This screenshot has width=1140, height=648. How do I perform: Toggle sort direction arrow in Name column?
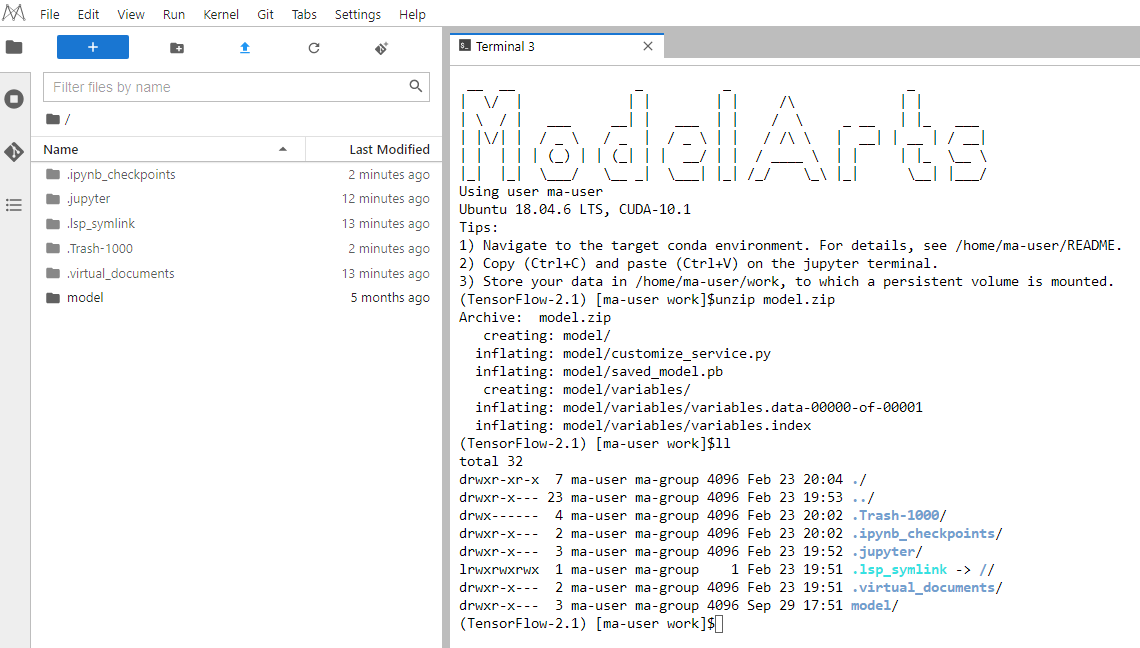(x=283, y=149)
